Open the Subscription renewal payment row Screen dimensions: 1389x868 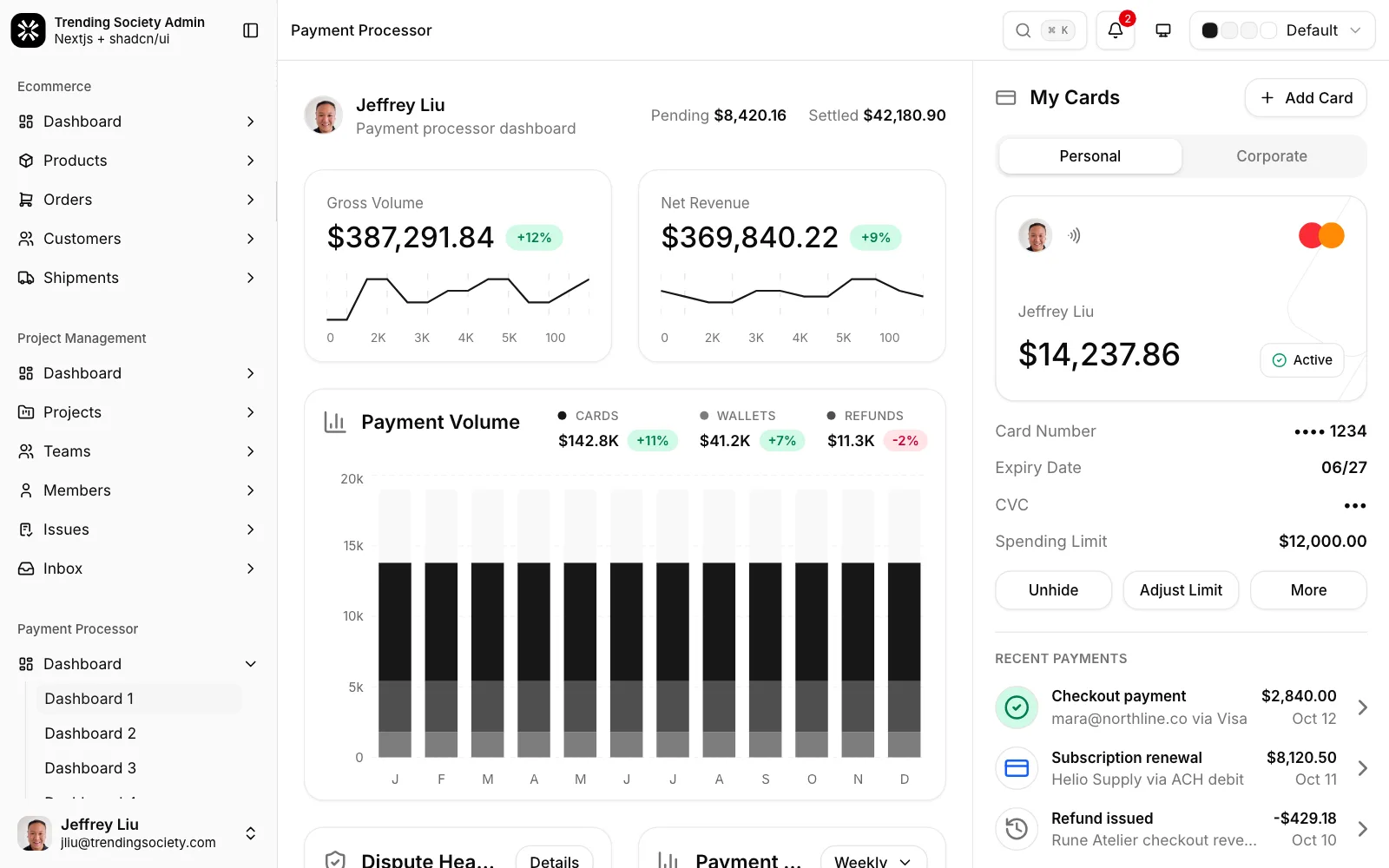(x=1181, y=768)
